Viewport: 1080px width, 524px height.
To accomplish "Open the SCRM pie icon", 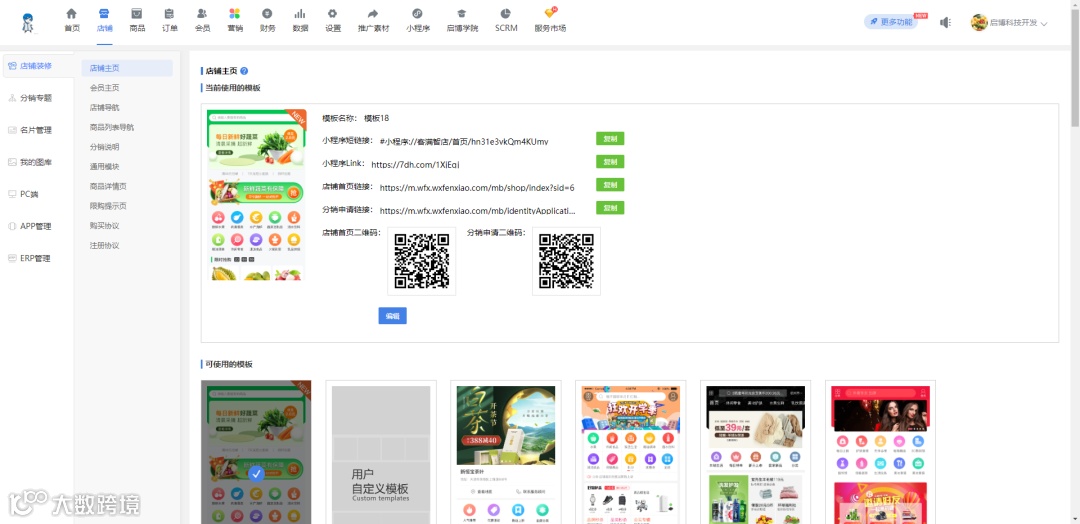I will click(x=506, y=14).
